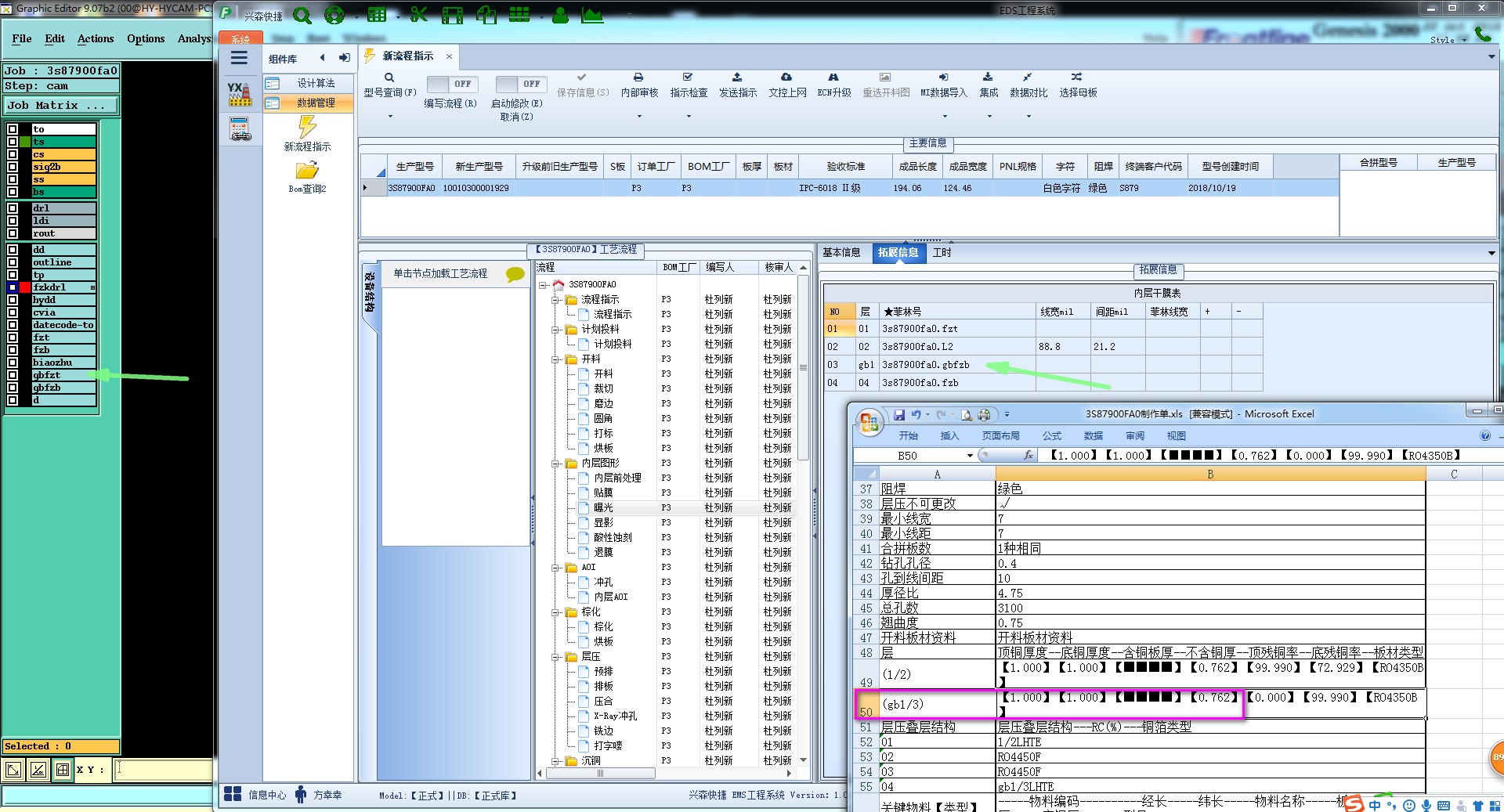Tick the checkbox for the gbfzb layer

(x=13, y=388)
